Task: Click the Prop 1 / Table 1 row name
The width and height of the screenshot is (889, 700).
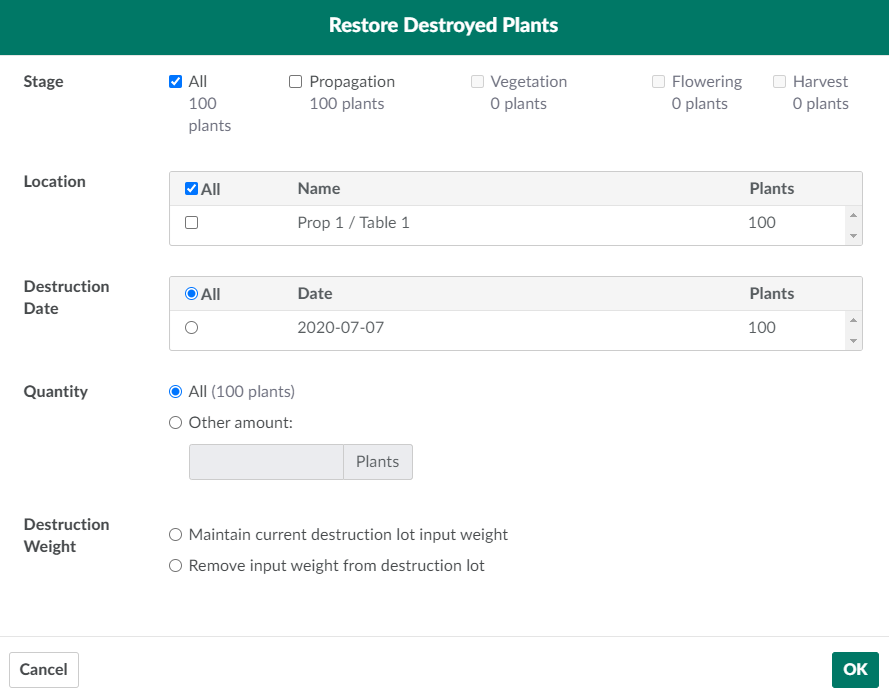Action: click(x=353, y=223)
